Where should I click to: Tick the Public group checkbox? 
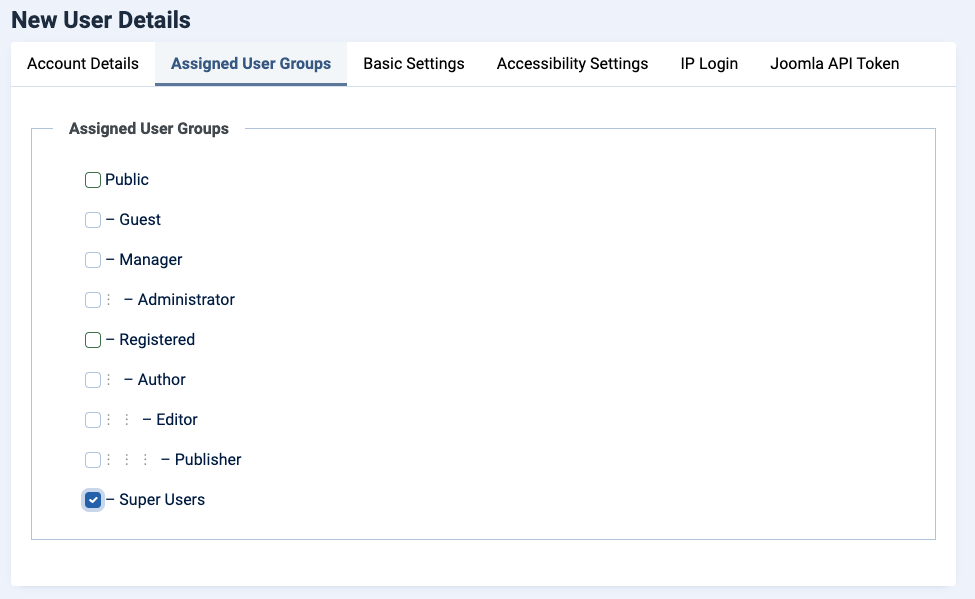pyautogui.click(x=93, y=180)
